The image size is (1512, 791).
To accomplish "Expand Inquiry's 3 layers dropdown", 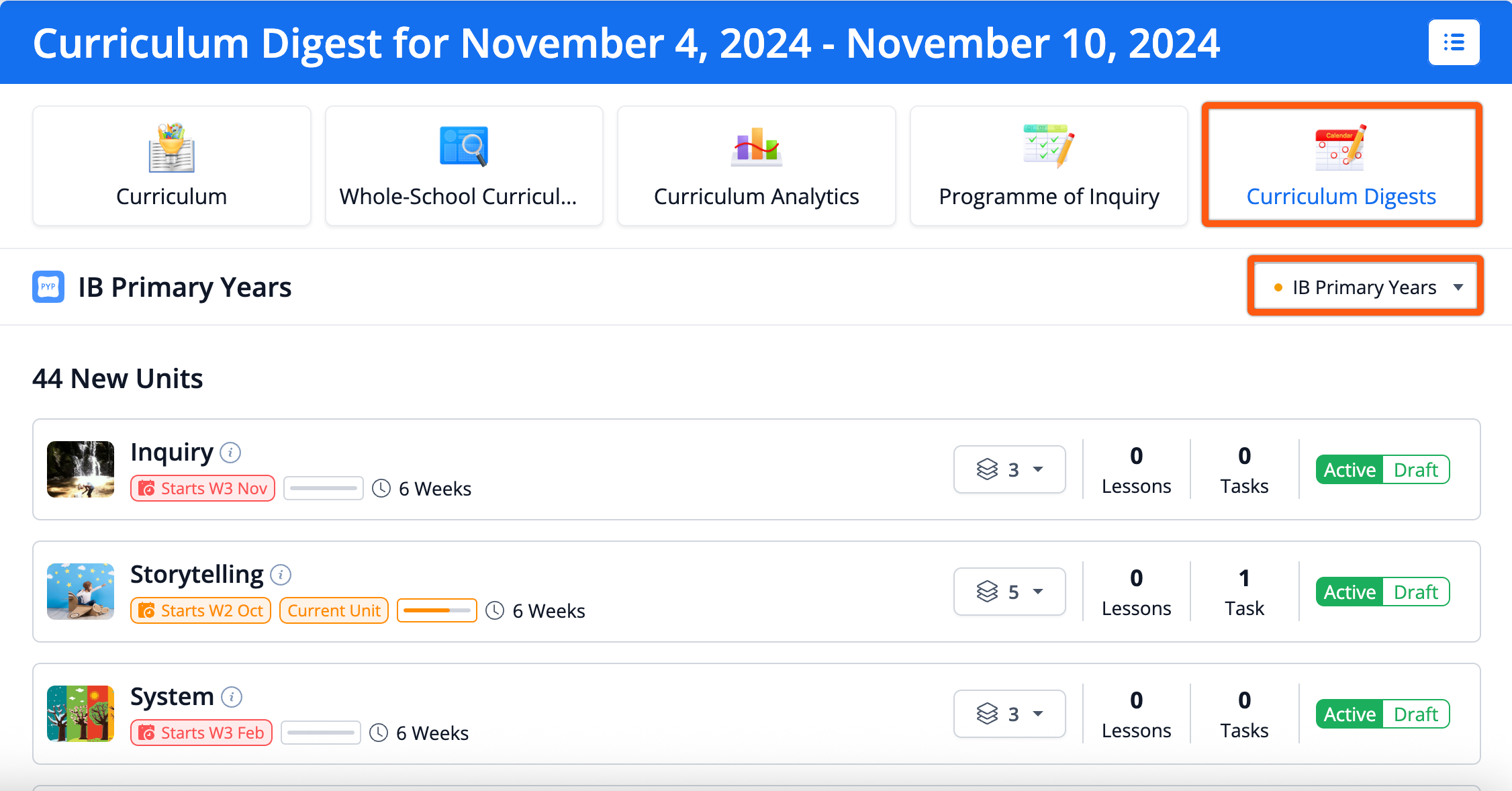I will tap(1010, 469).
